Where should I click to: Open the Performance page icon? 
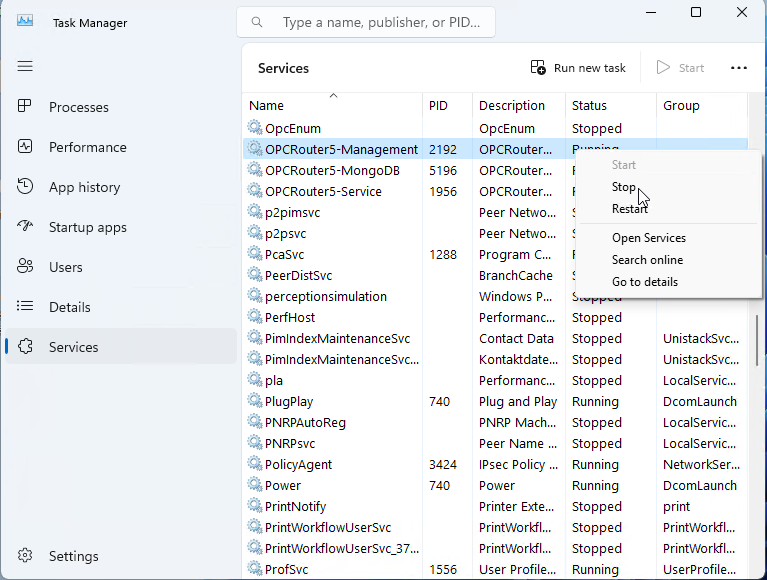[x=26, y=147]
